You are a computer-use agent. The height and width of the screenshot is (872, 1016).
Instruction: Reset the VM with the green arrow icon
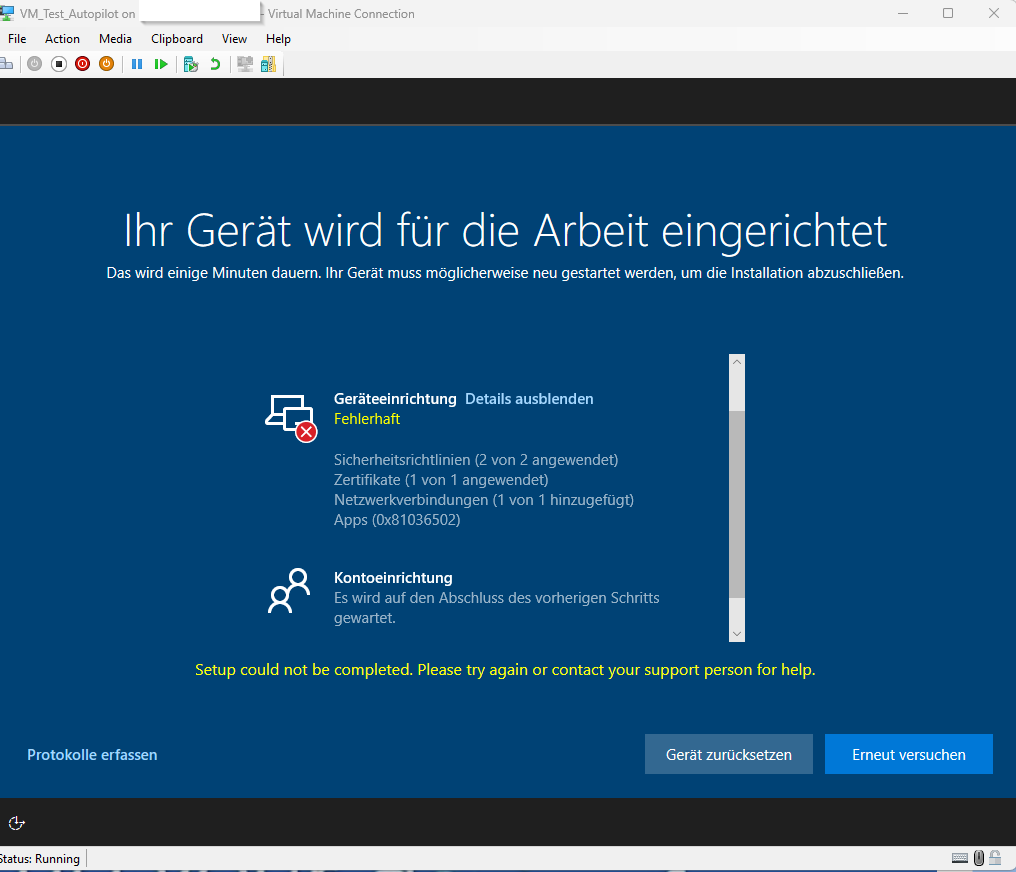pos(162,63)
